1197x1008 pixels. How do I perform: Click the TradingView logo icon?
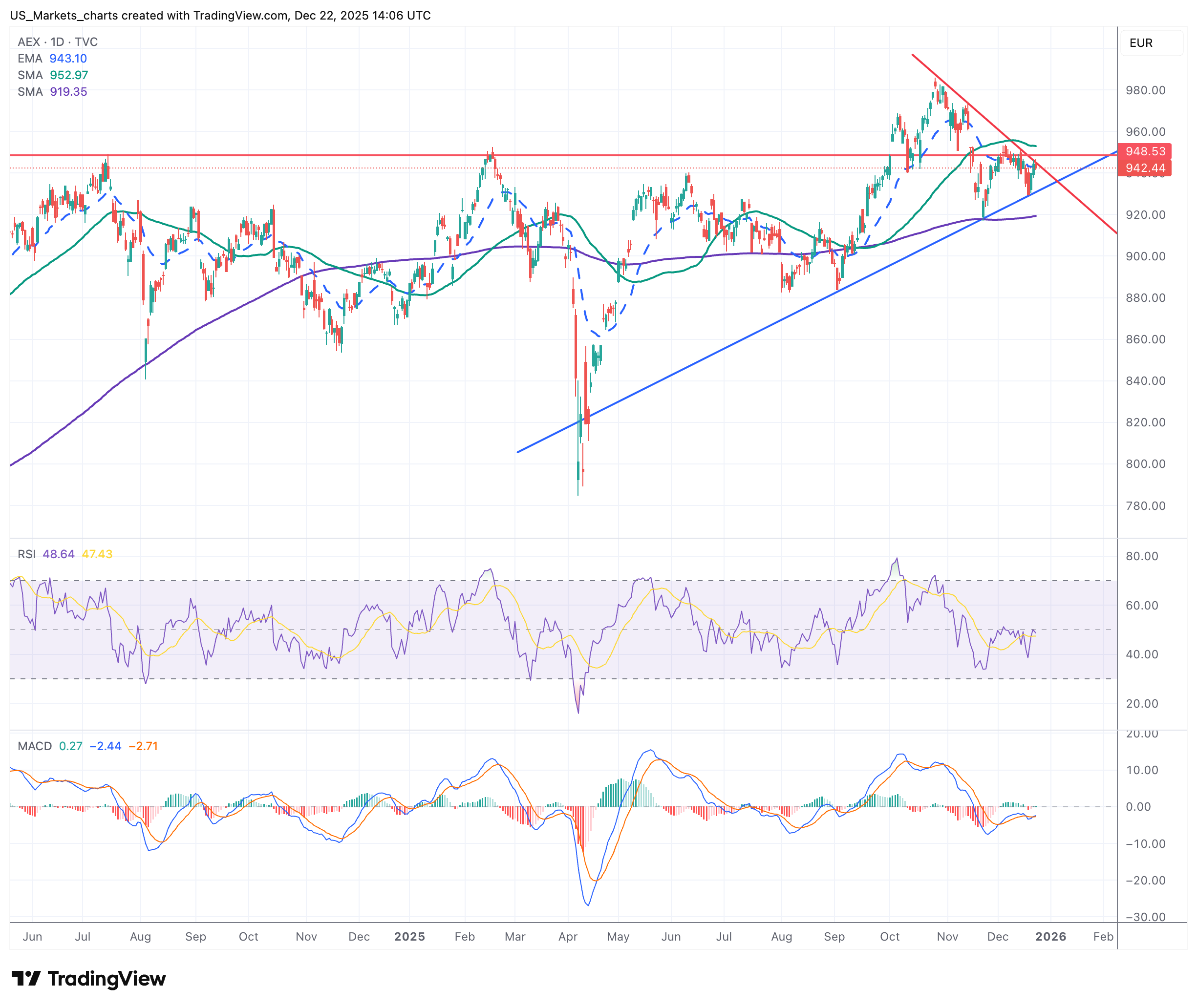tap(26, 978)
